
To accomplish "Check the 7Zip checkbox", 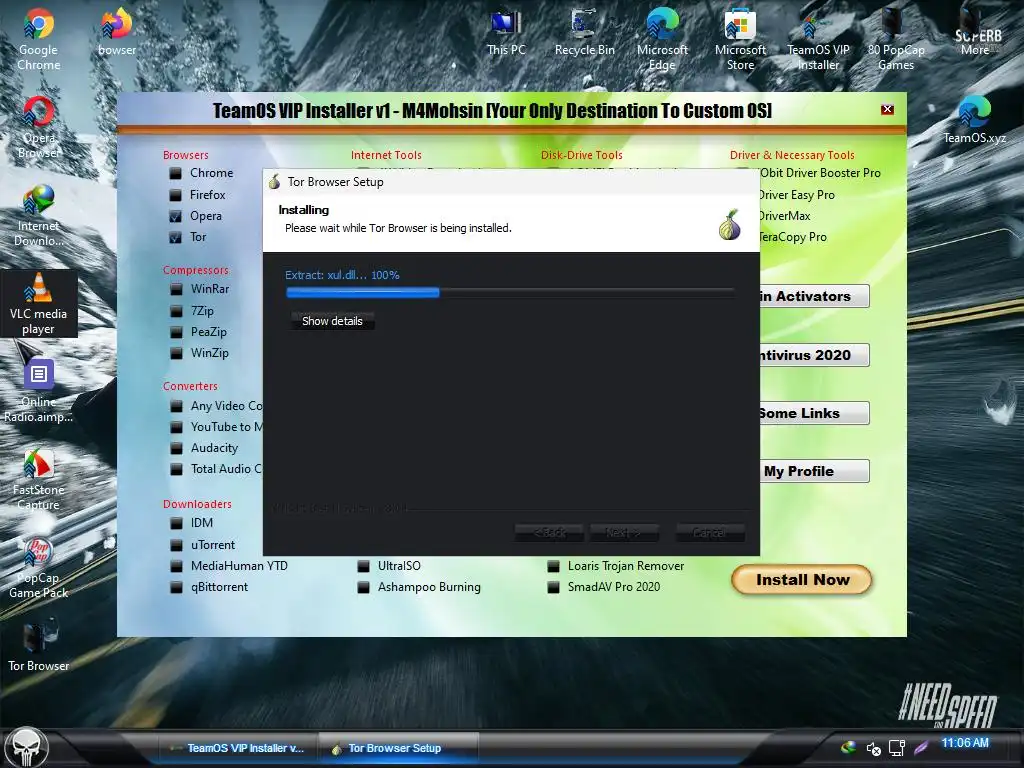I will point(176,311).
